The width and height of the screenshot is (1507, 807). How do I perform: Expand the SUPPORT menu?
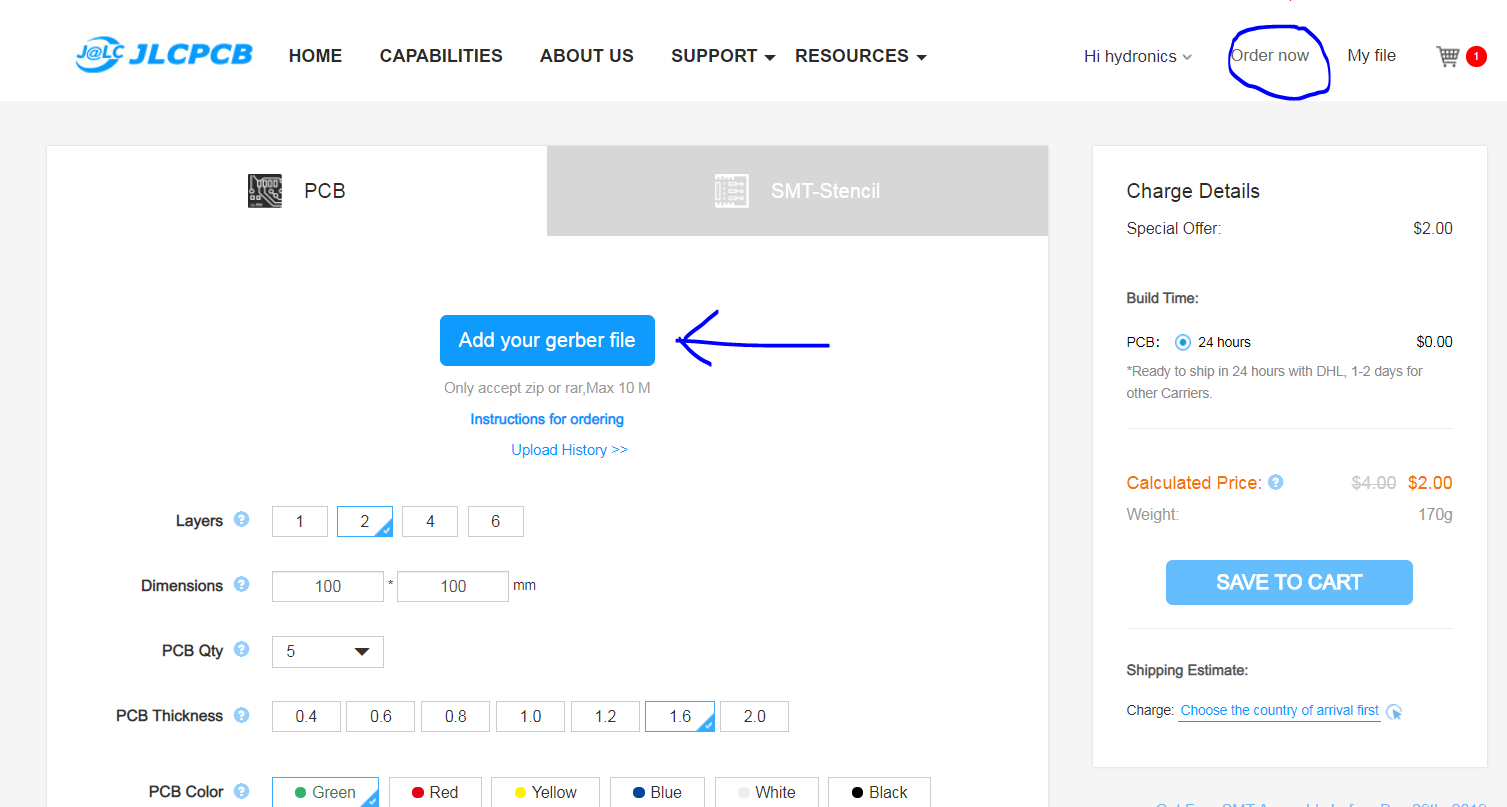[x=723, y=56]
